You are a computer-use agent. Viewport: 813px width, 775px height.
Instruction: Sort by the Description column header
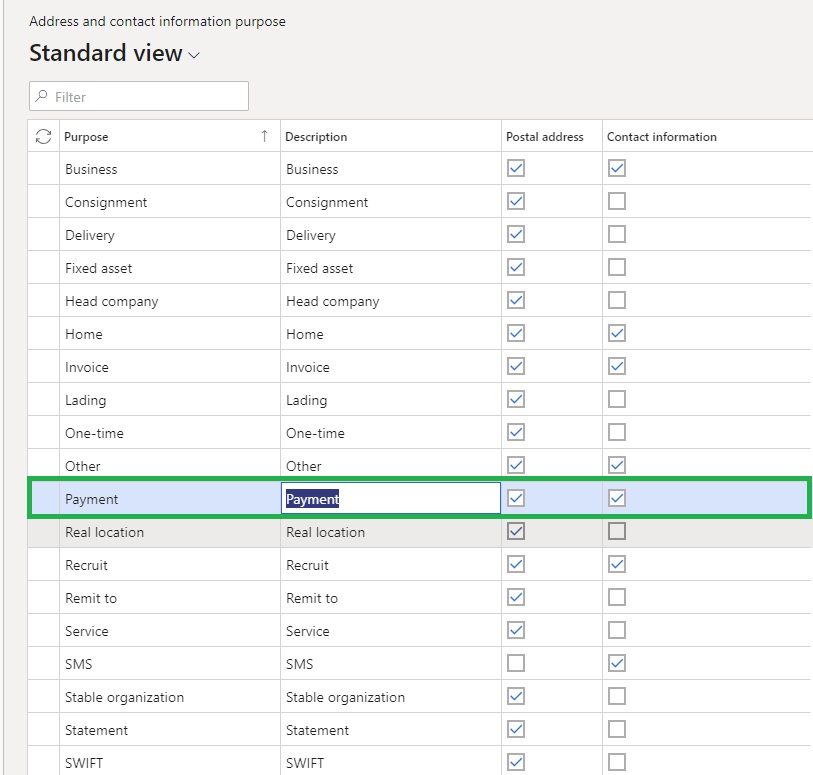[x=317, y=137]
